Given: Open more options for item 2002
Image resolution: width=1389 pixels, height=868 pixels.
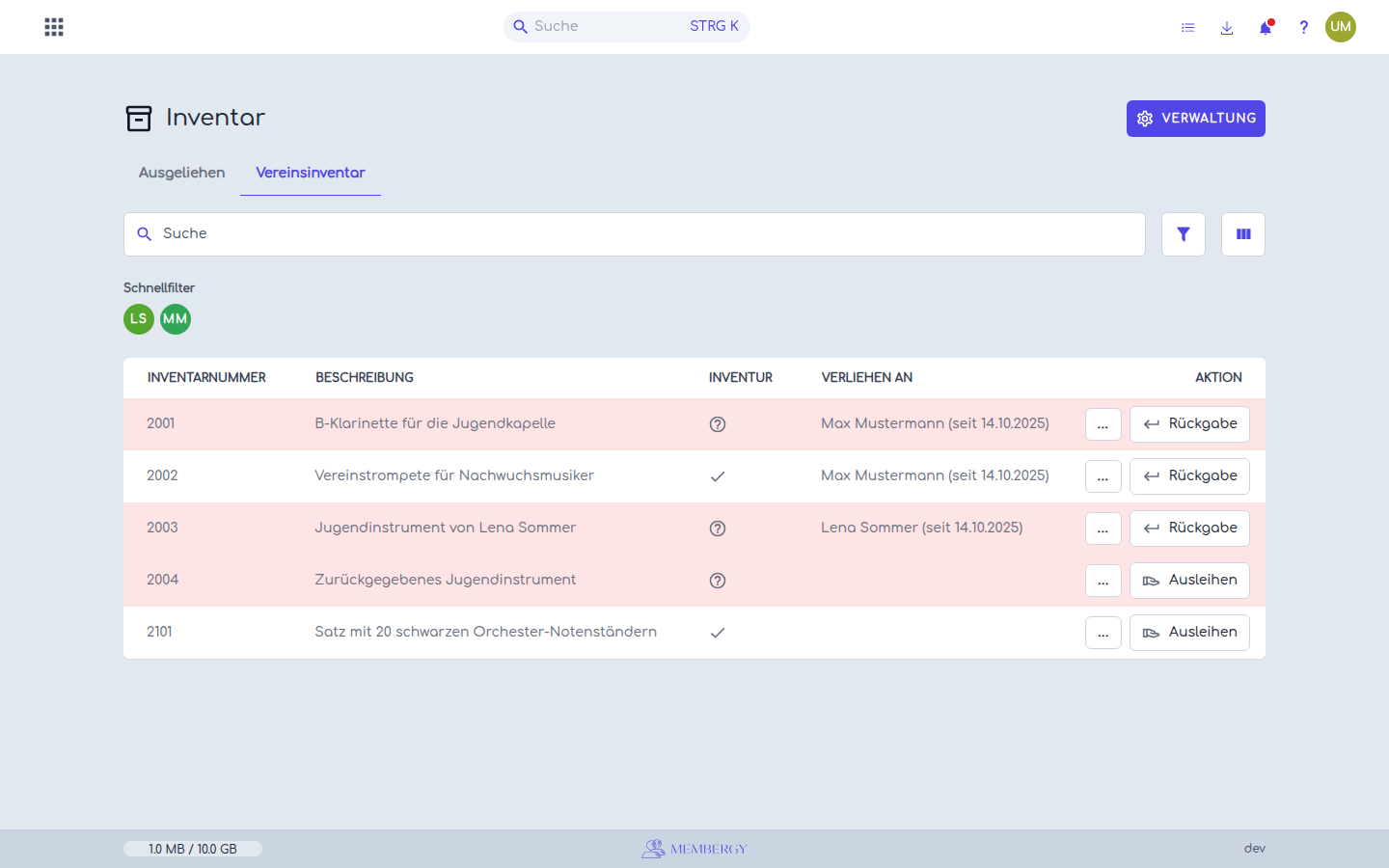Looking at the screenshot, I should [x=1103, y=476].
